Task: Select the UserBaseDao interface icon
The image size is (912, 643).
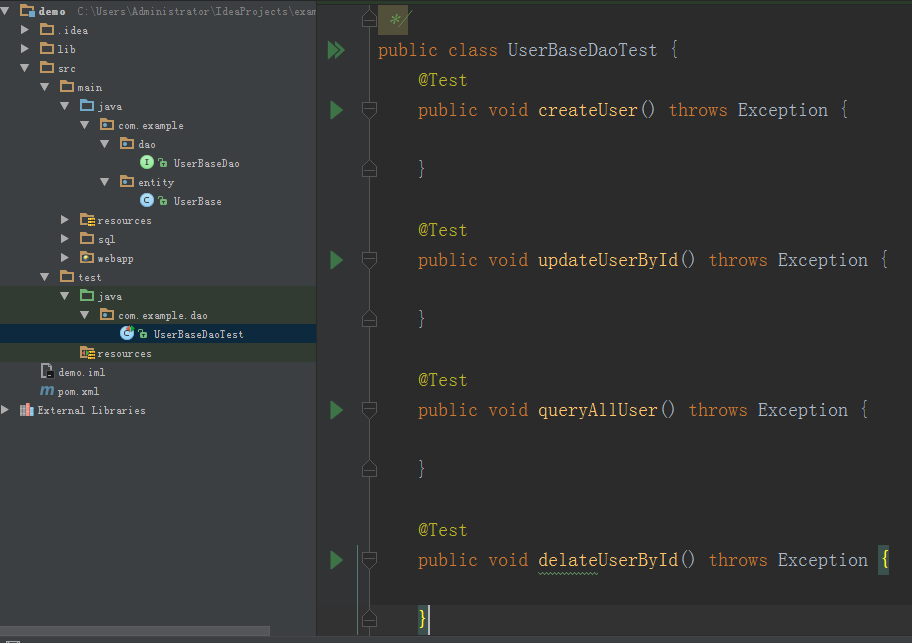Action: [x=147, y=163]
